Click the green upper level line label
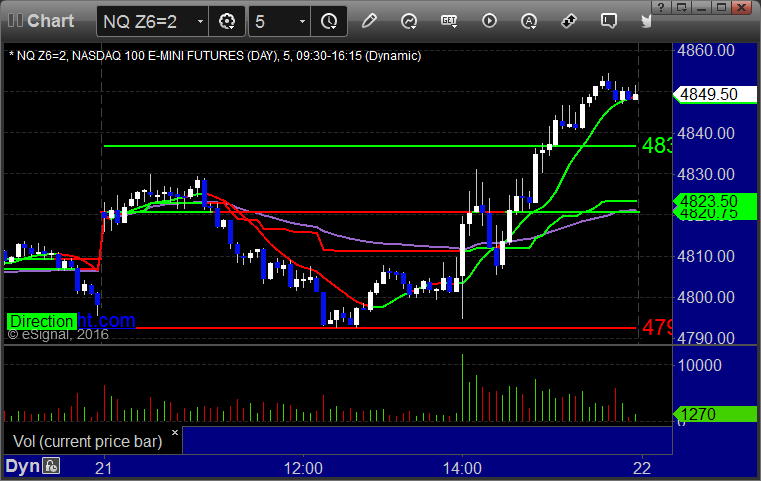Screen dimensions: 761x481 coord(657,145)
